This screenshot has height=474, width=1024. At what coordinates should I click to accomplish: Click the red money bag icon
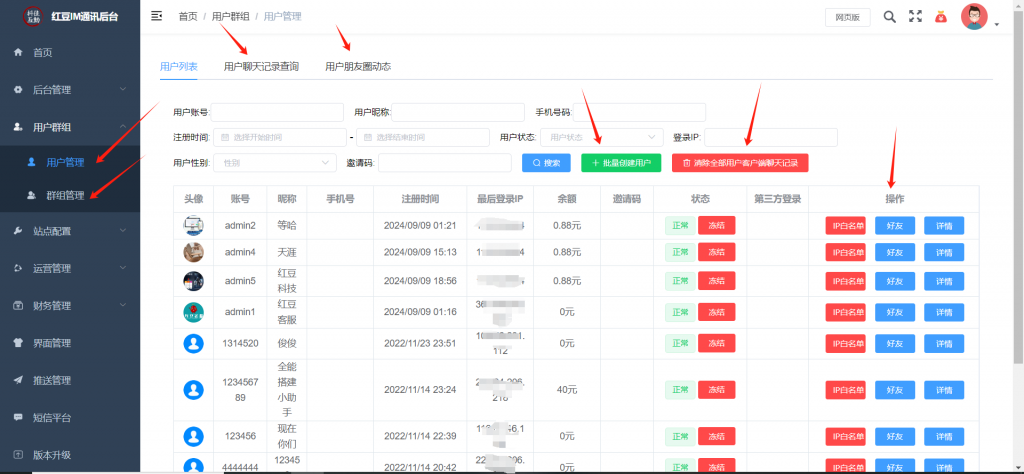click(x=941, y=16)
